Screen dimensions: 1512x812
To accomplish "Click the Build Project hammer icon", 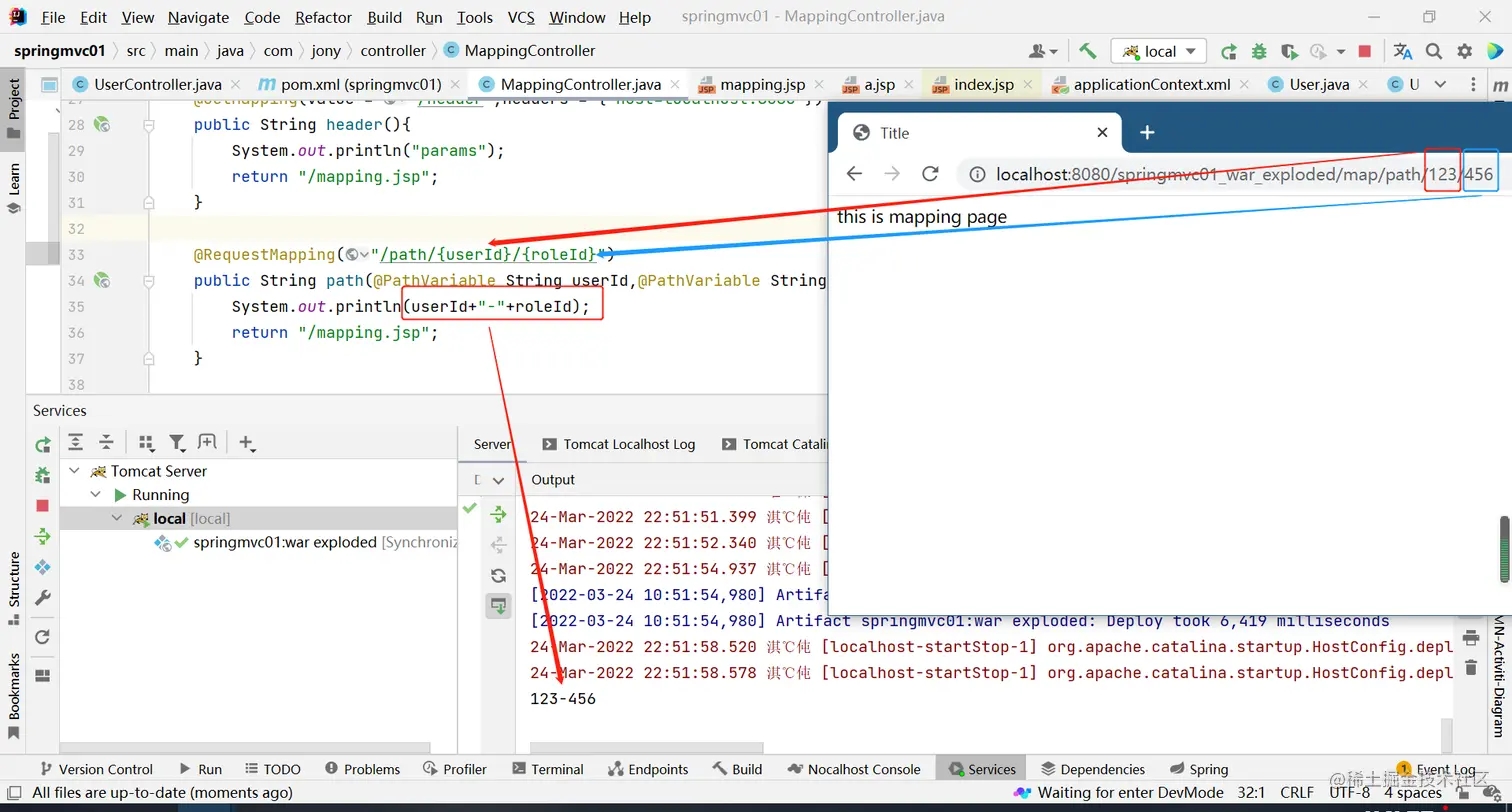I will click(x=1088, y=51).
